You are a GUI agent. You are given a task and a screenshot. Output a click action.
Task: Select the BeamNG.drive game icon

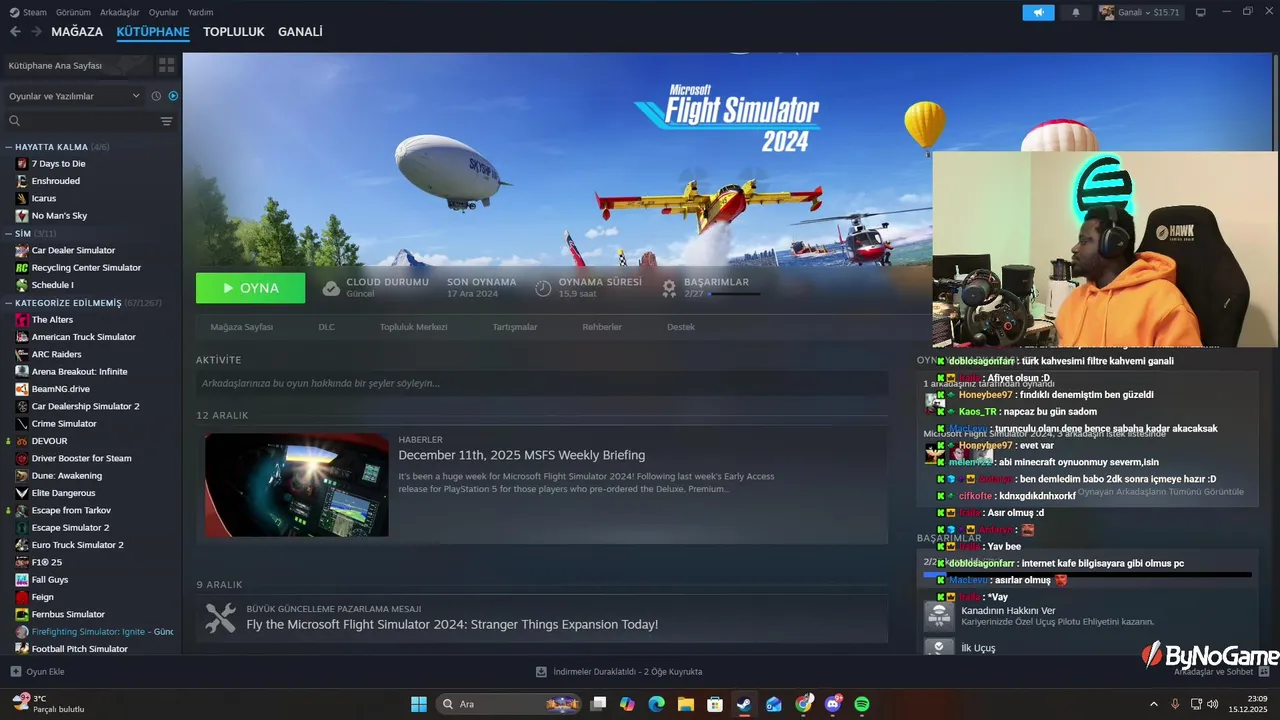[22, 388]
